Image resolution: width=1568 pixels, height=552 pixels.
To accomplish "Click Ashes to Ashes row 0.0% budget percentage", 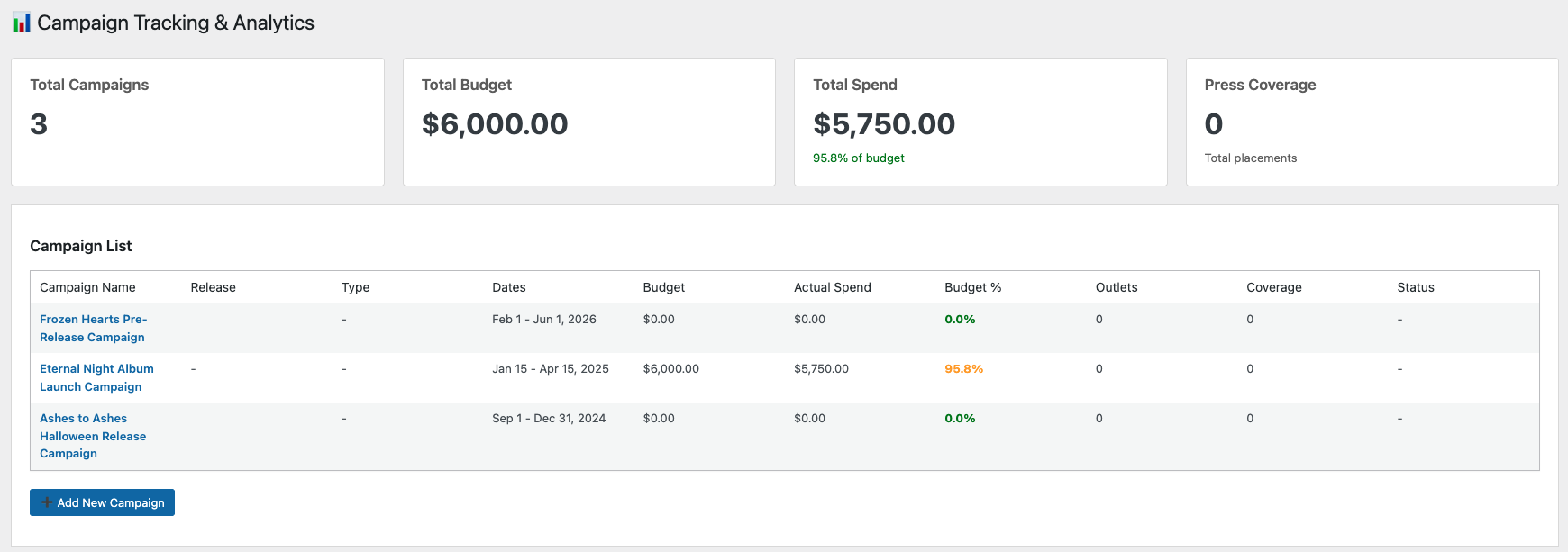I will pos(960,419).
